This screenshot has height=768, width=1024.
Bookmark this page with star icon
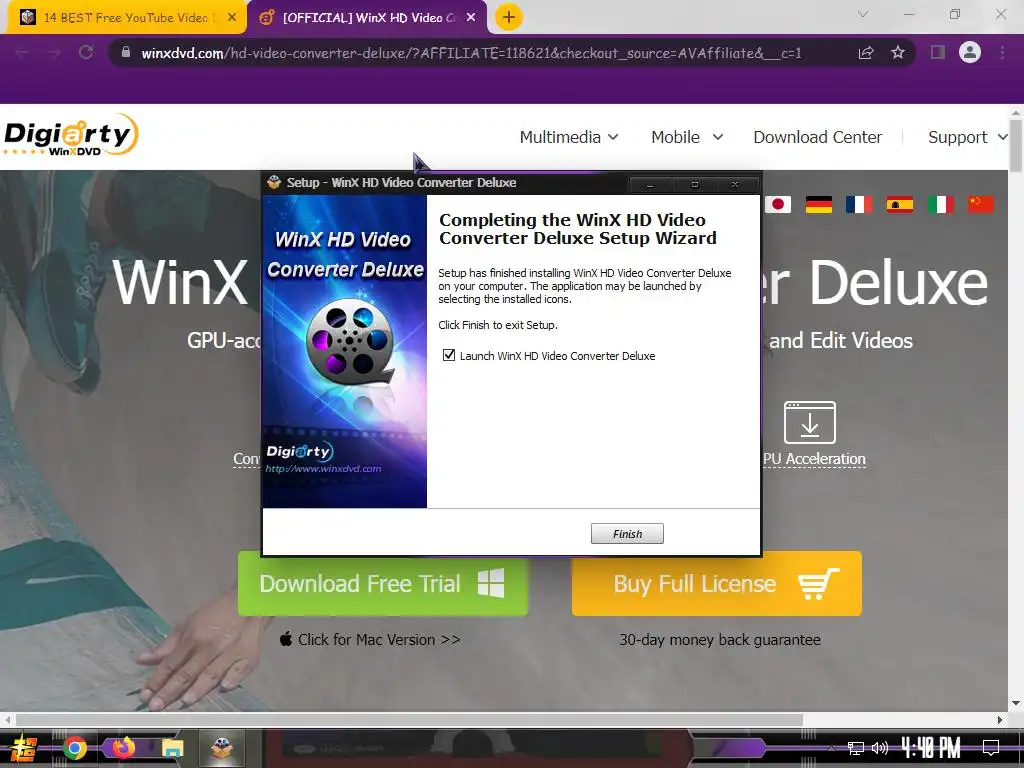click(x=898, y=53)
